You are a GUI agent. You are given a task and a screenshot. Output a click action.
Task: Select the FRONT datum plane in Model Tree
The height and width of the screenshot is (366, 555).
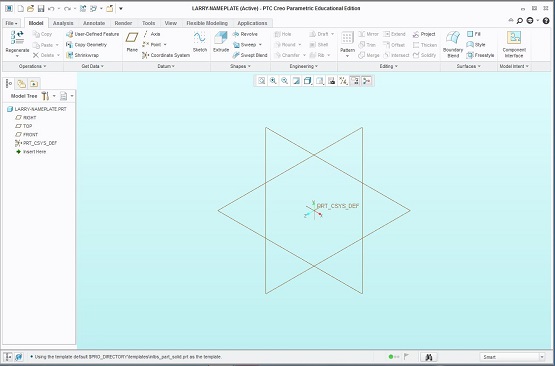coord(27,135)
